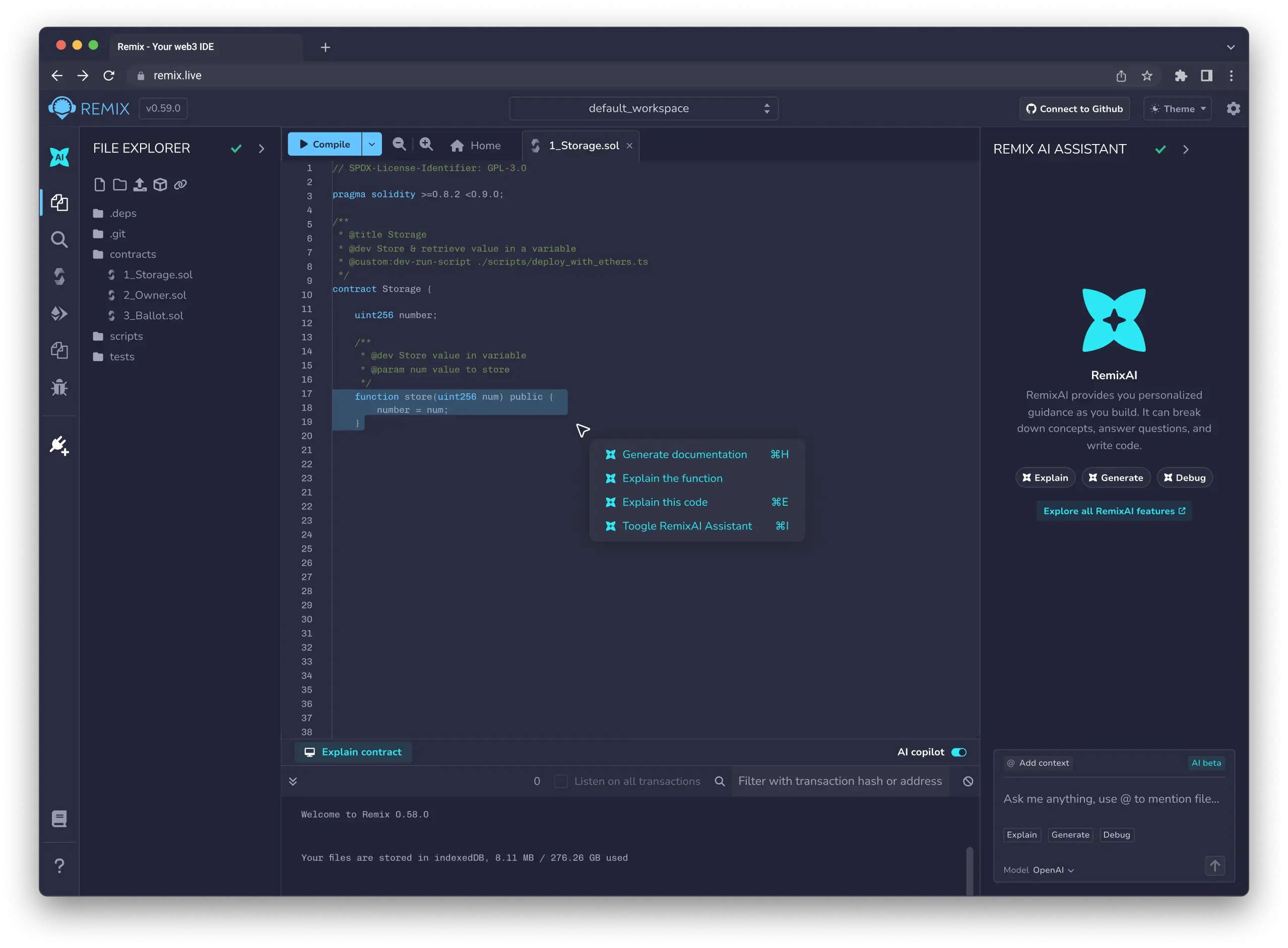
Task: Clear the terminal with the ban icon
Action: pyautogui.click(x=968, y=781)
